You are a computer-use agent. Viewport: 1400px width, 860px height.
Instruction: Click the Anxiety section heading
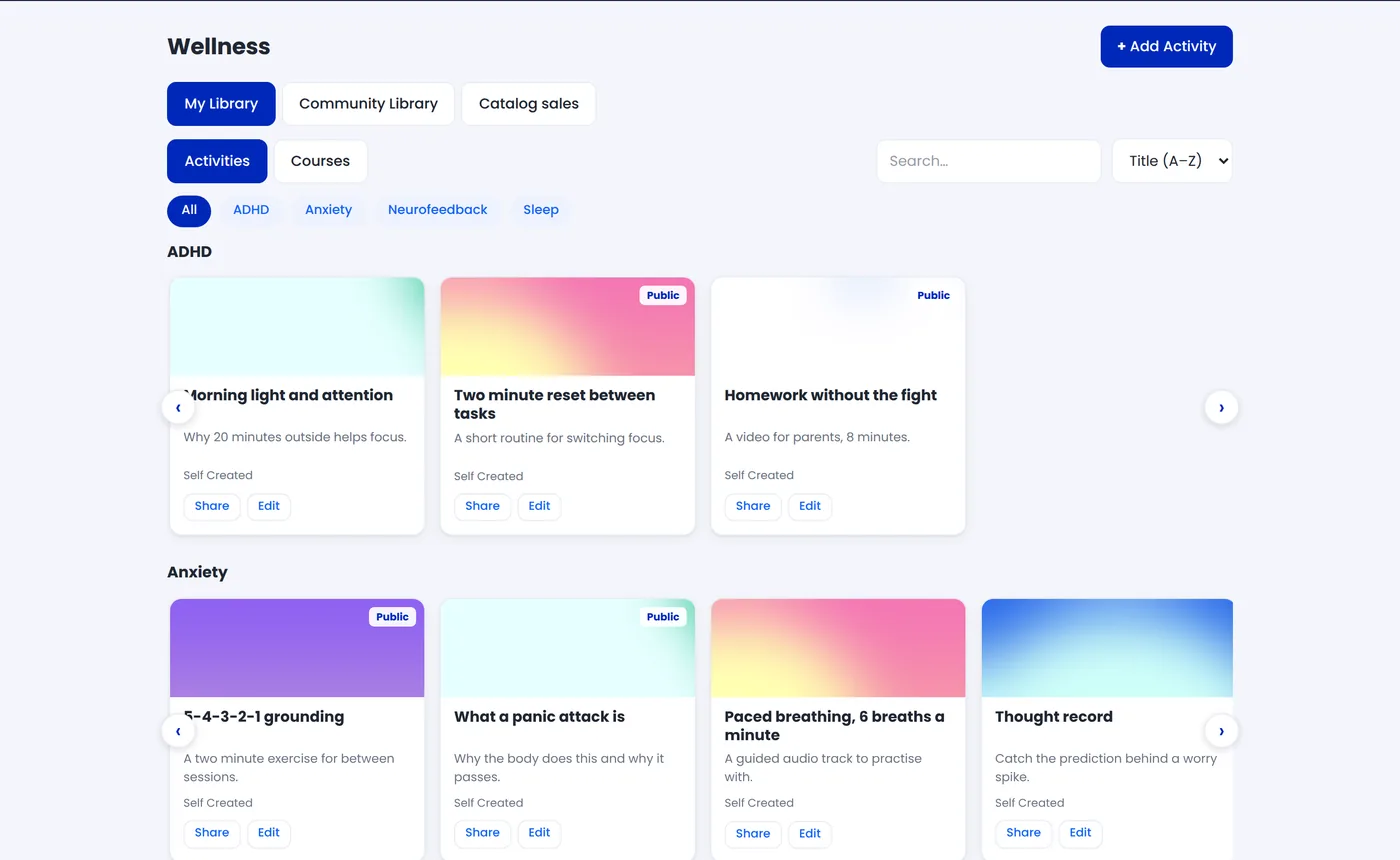pyautogui.click(x=197, y=573)
